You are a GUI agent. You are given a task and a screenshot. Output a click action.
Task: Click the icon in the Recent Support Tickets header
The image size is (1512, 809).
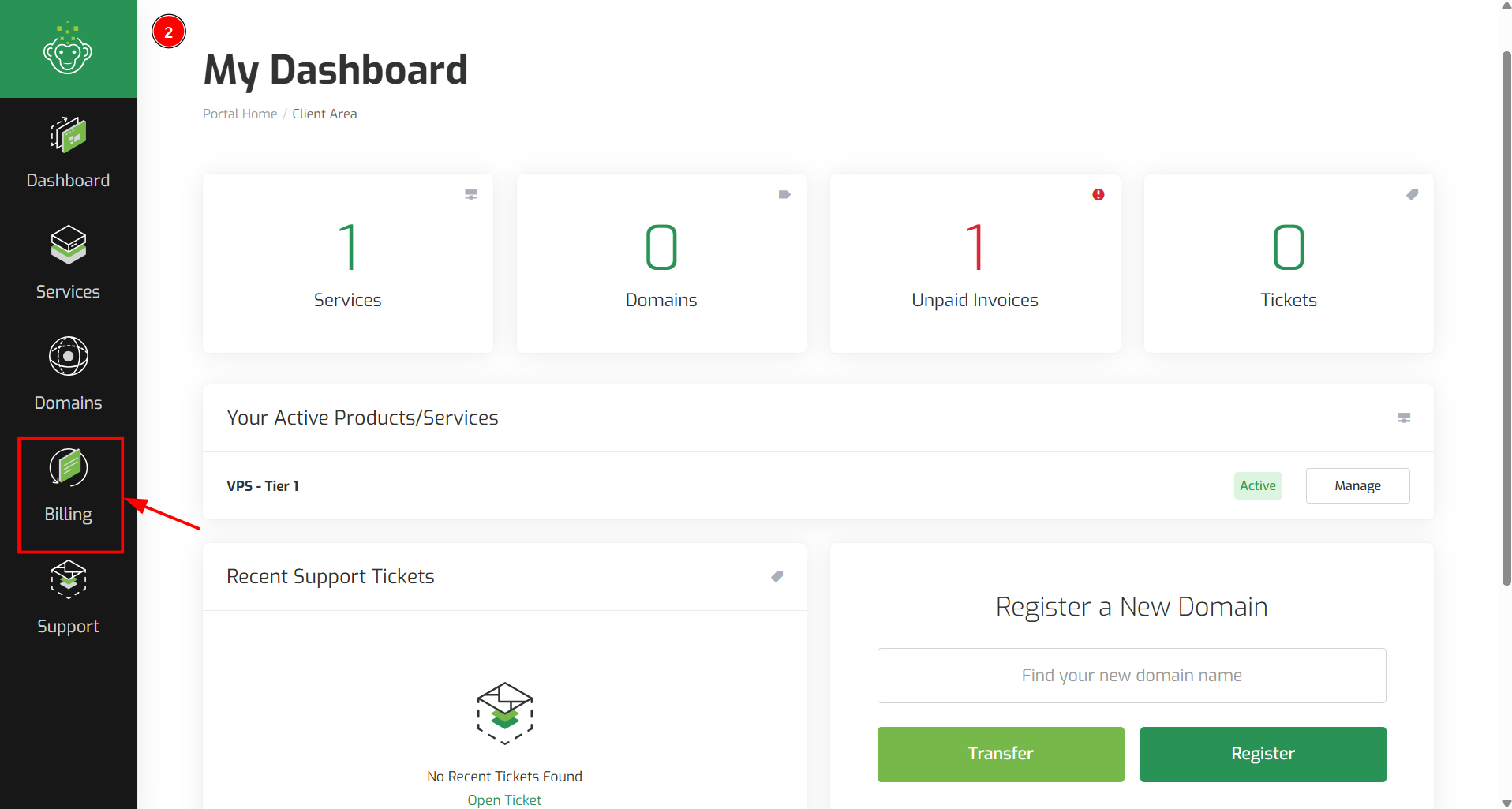coord(777,576)
